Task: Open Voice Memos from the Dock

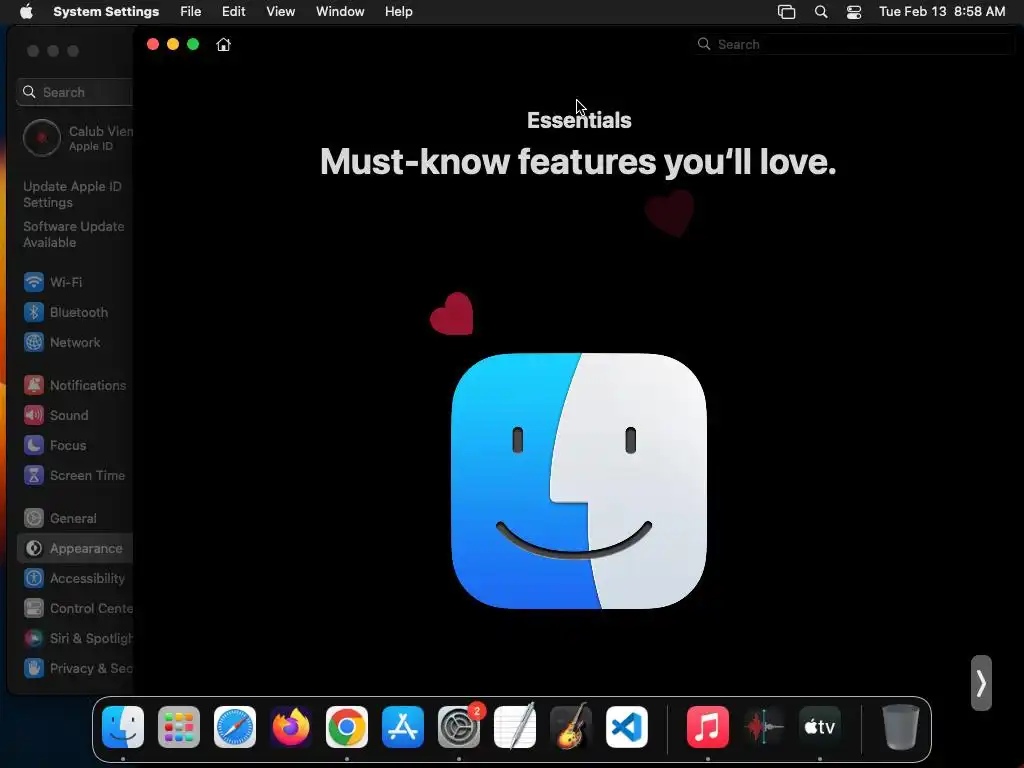Action: 764,727
